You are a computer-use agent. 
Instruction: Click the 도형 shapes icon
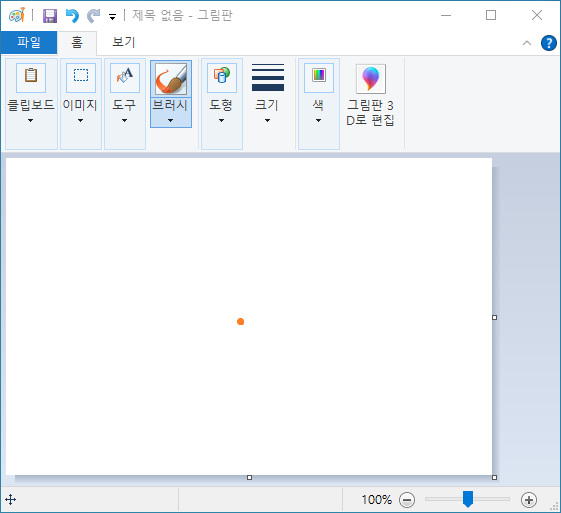[222, 78]
